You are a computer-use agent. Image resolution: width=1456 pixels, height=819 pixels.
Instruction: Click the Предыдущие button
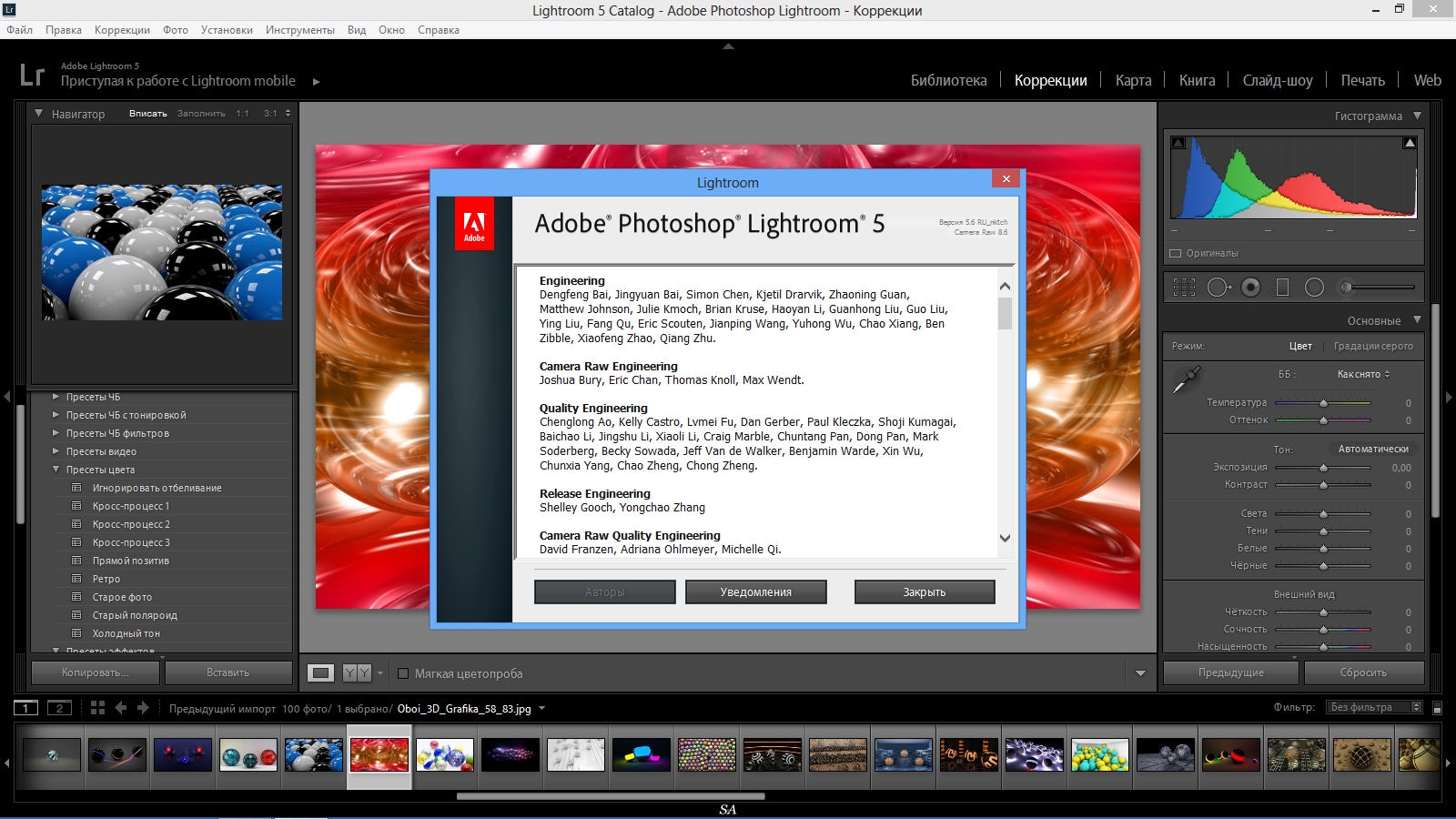coord(1231,672)
